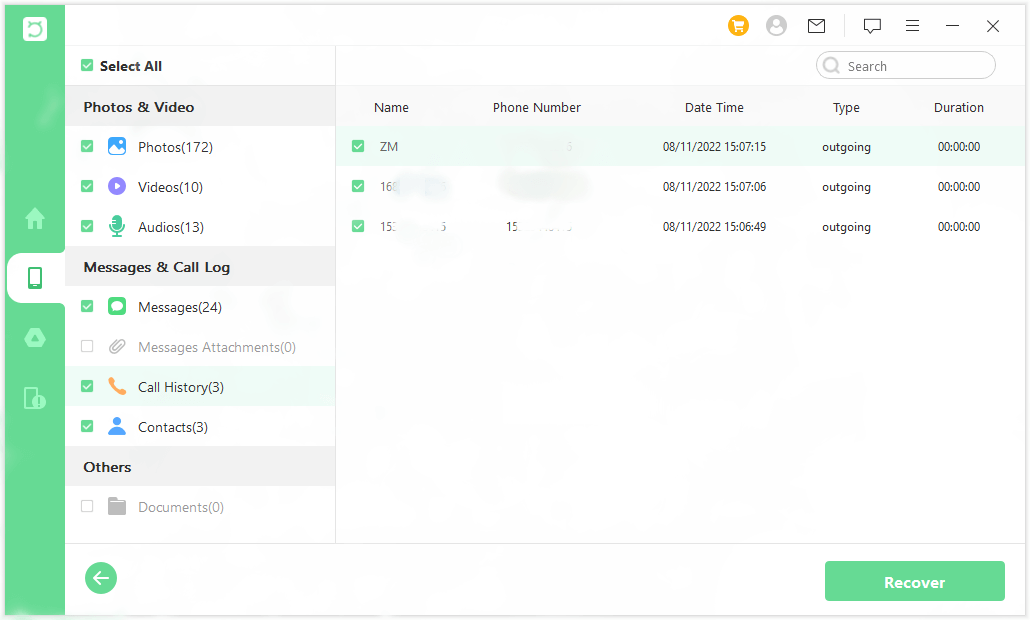The width and height of the screenshot is (1030, 620).
Task: Click the Recover button
Action: coord(914,581)
